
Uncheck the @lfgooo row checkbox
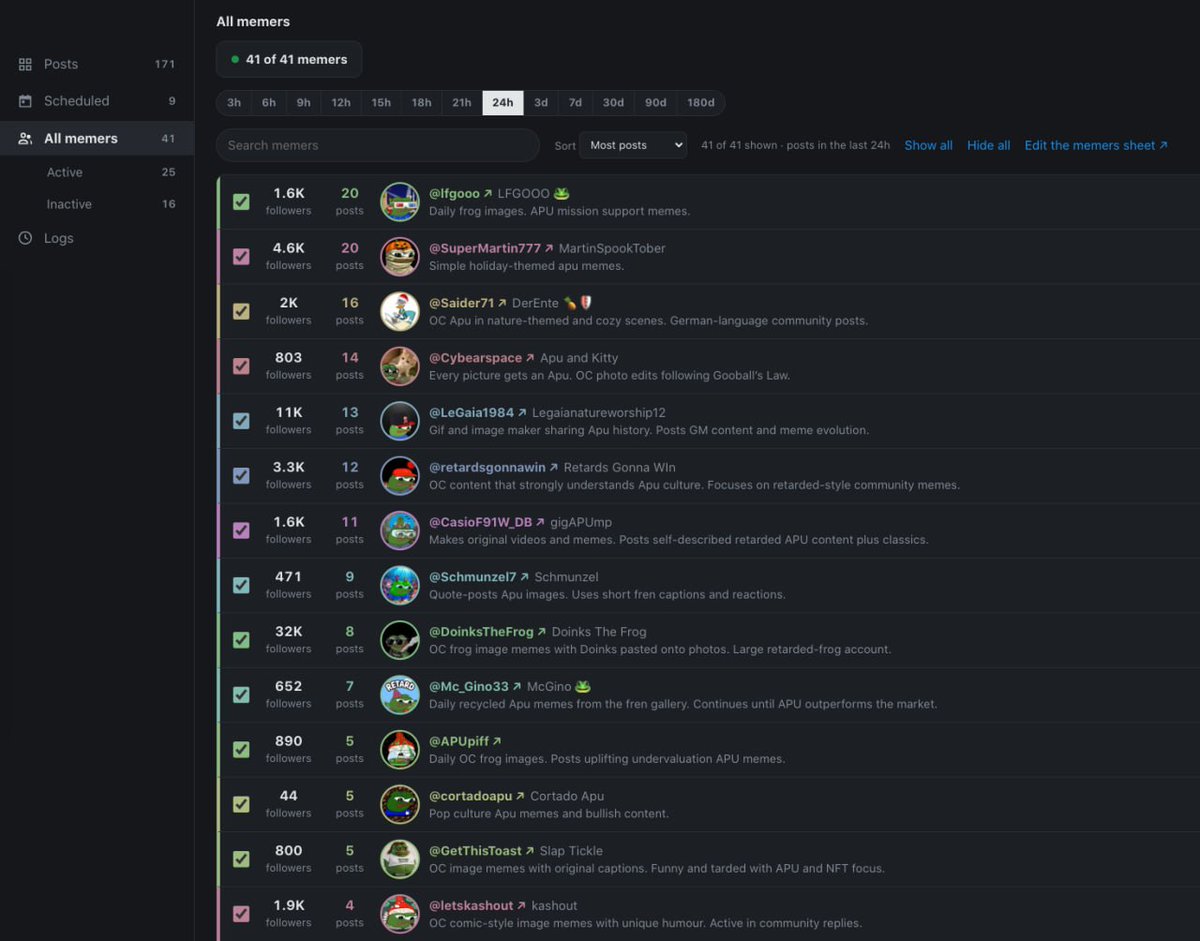(241, 202)
